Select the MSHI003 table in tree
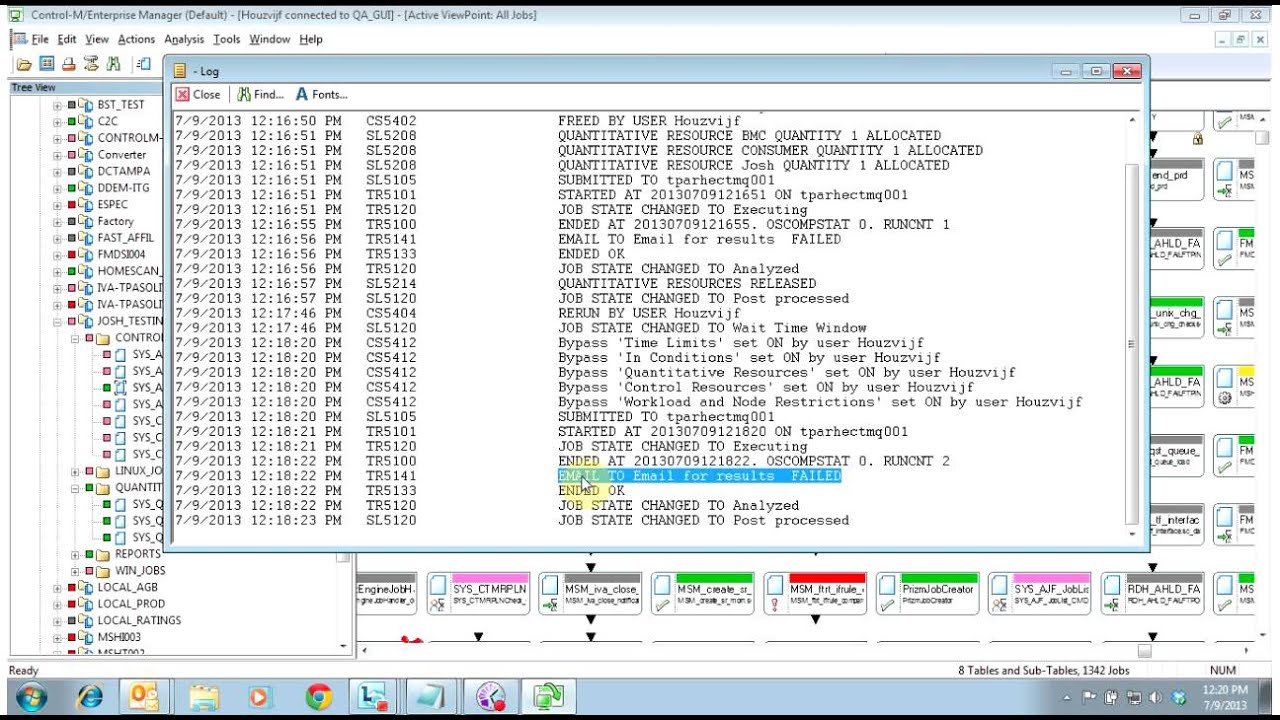 tap(119, 637)
